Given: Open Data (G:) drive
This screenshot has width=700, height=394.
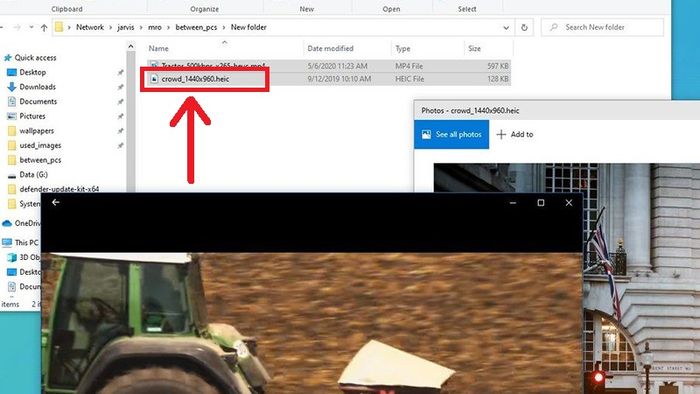Looking at the screenshot, I should 33,174.
